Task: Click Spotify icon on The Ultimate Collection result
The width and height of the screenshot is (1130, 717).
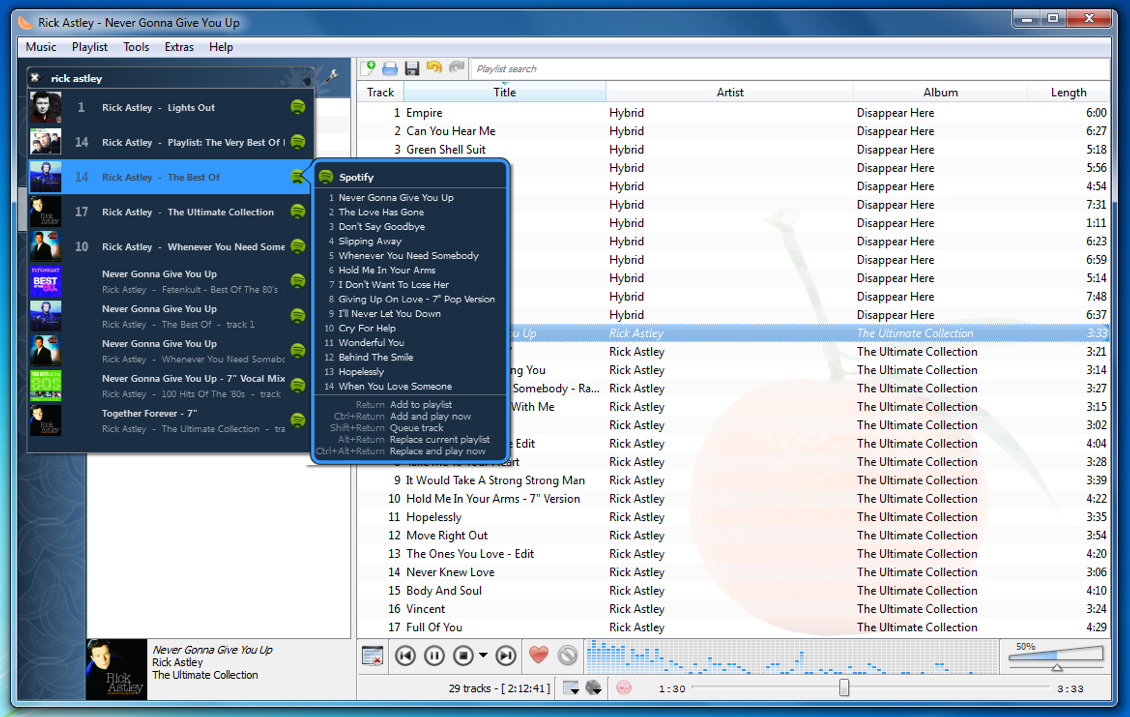Action: 298,211
